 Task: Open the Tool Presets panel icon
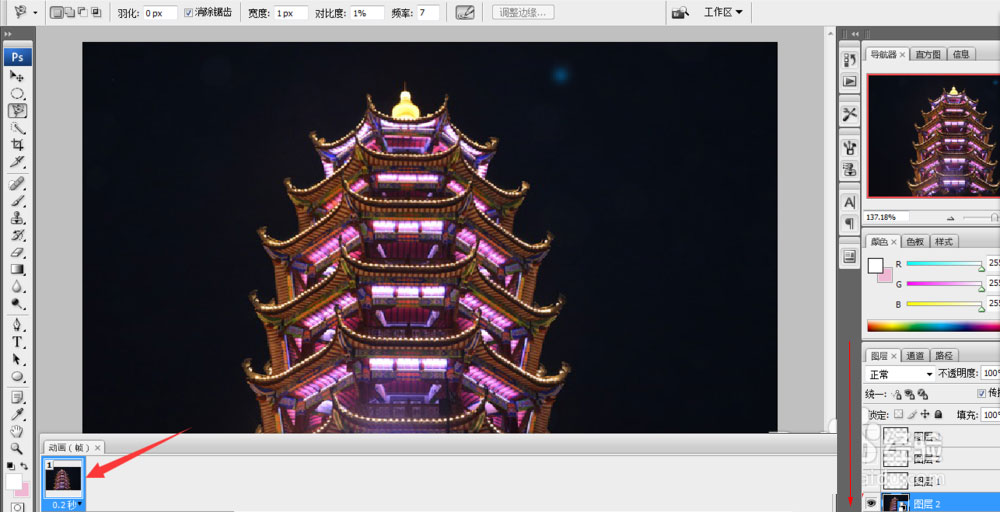(x=849, y=114)
